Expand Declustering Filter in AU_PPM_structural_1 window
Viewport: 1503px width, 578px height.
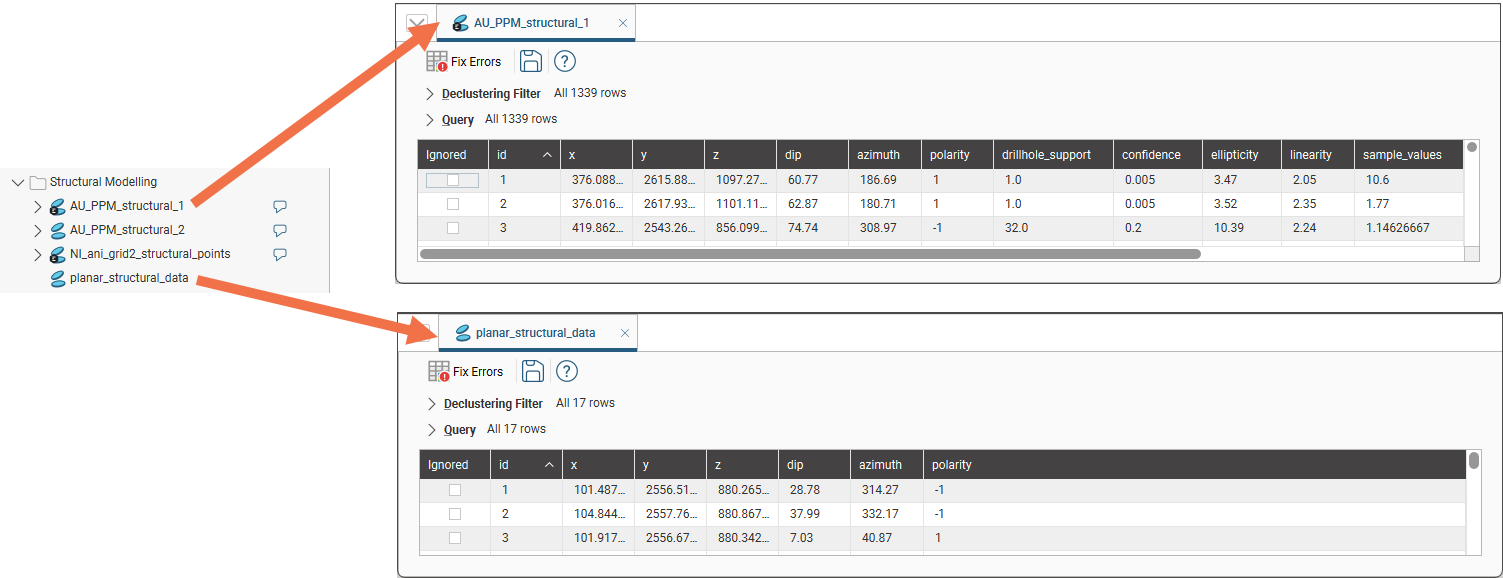pos(430,94)
